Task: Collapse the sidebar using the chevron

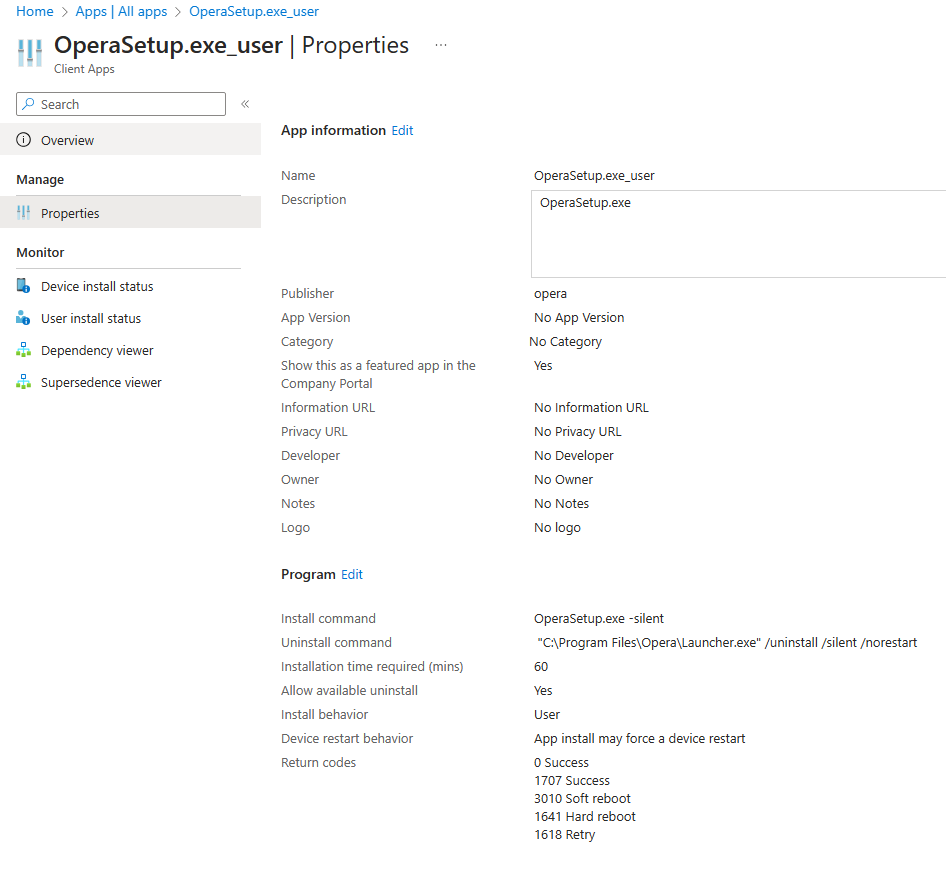Action: click(x=245, y=103)
